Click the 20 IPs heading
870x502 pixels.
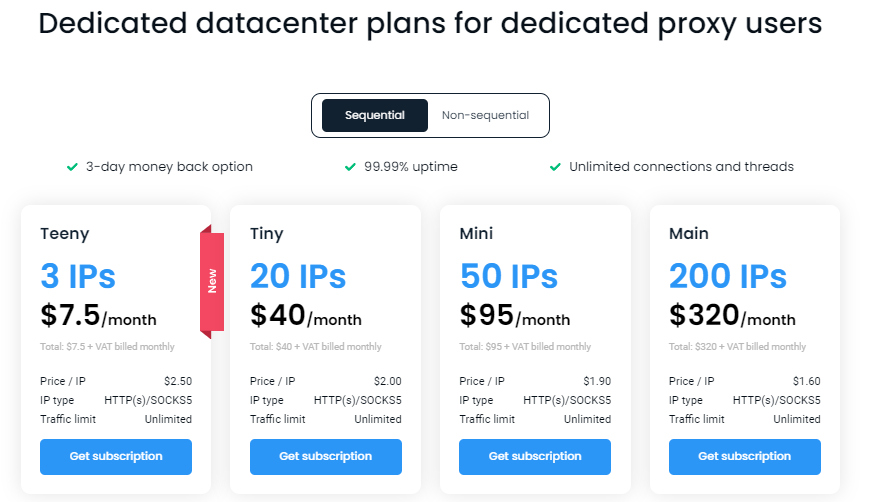[x=298, y=276]
